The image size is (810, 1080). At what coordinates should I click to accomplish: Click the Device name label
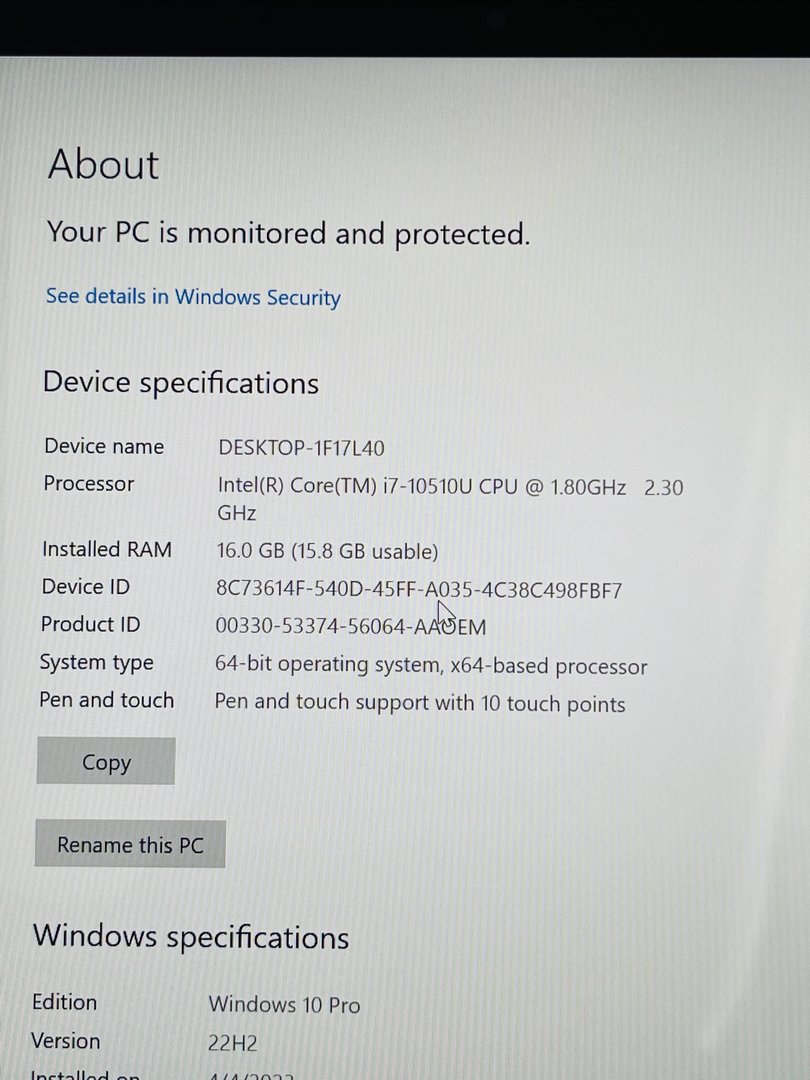(104, 446)
